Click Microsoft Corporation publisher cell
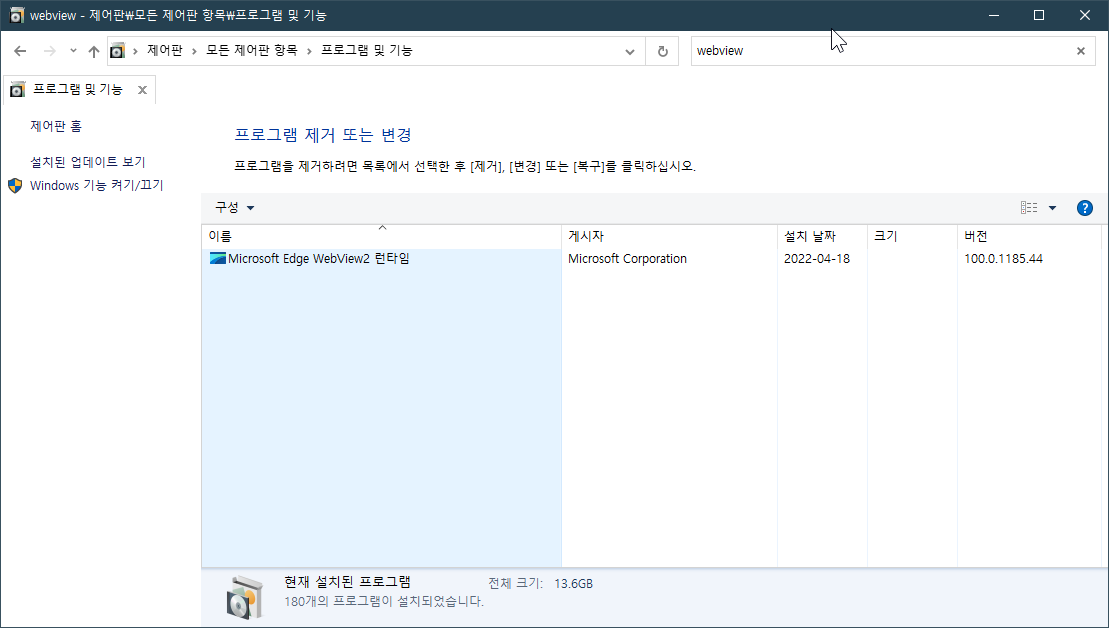The width and height of the screenshot is (1109, 628). pos(627,259)
